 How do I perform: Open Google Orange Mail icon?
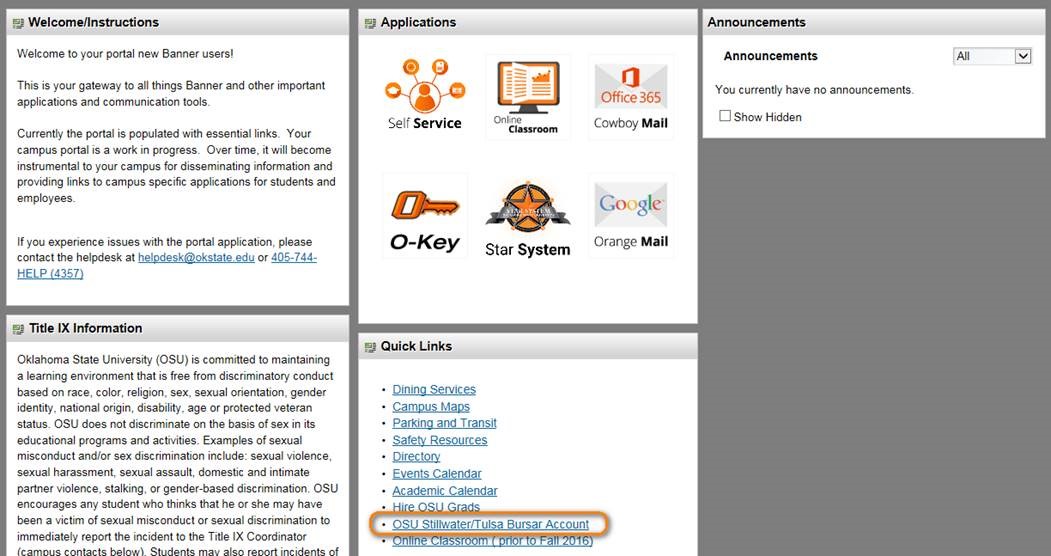pyautogui.click(x=631, y=216)
